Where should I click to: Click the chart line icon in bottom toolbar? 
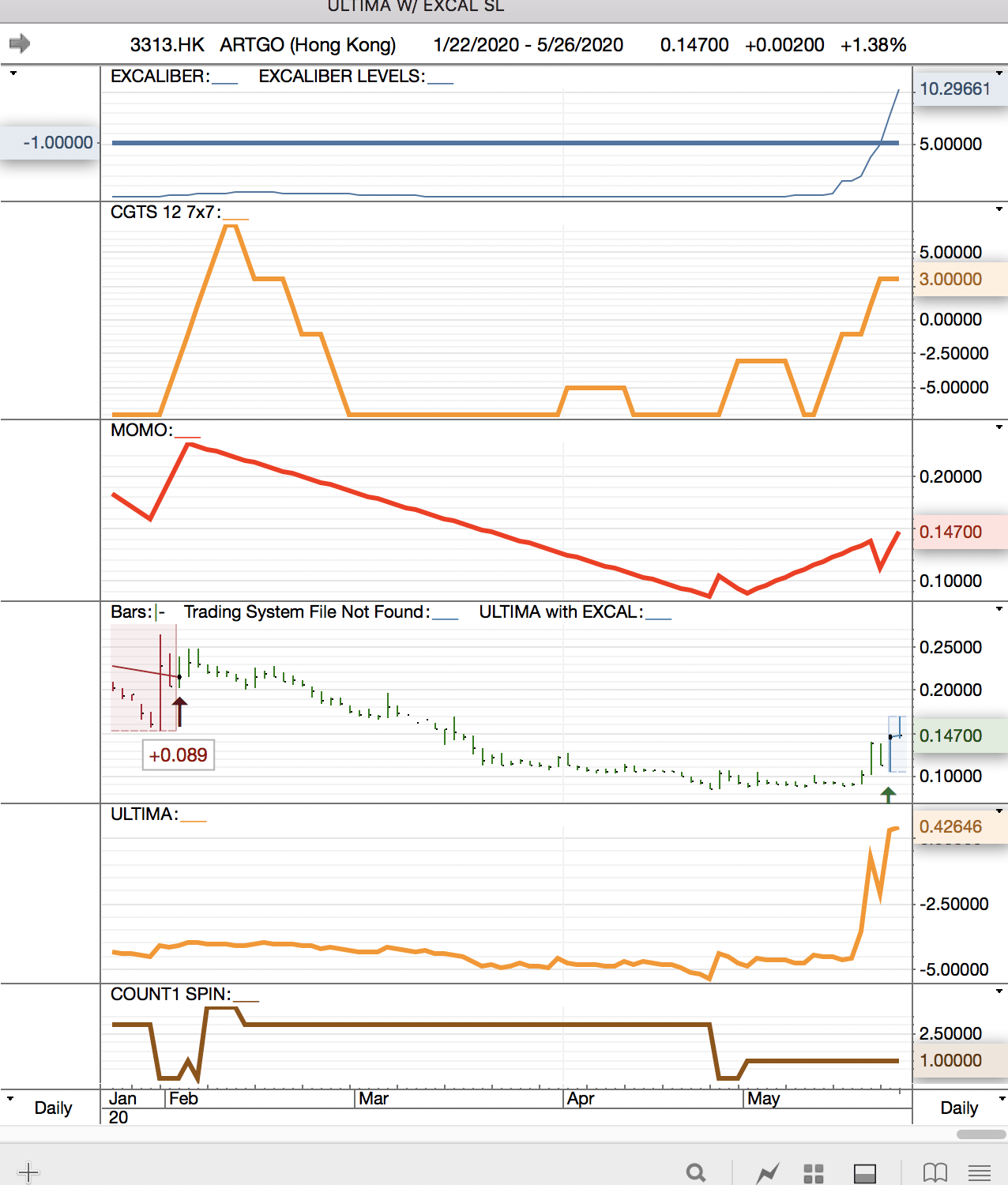(767, 1172)
